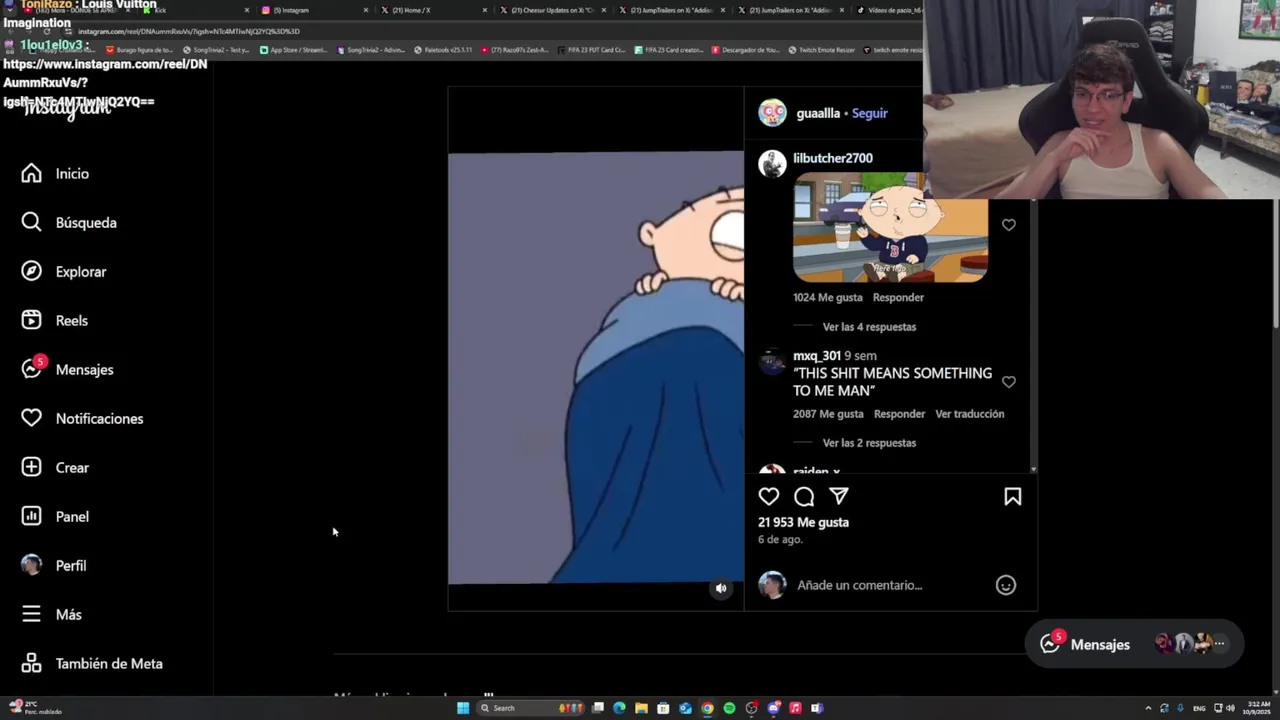Open the Twitch Emote Resizer bookmark
The image size is (1280, 720).
point(822,50)
